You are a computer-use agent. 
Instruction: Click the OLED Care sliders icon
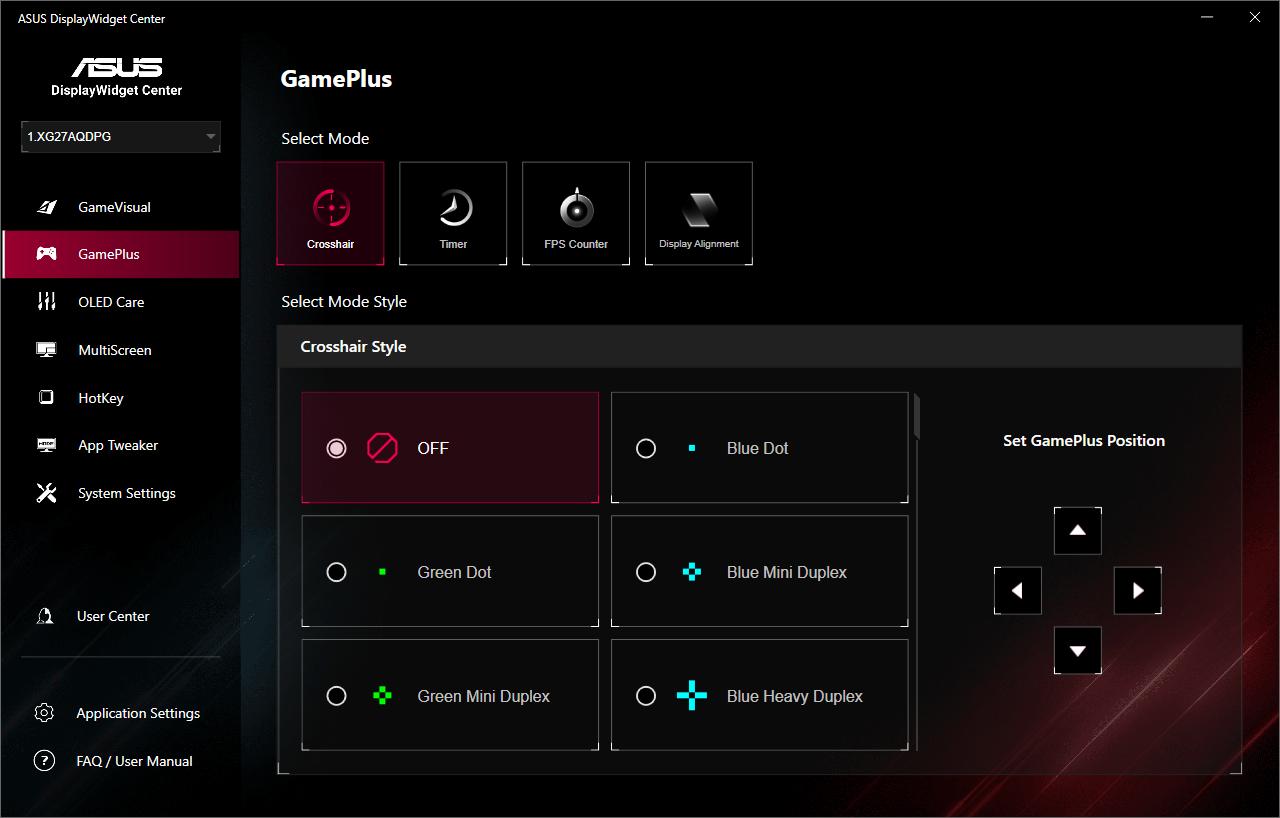point(46,302)
